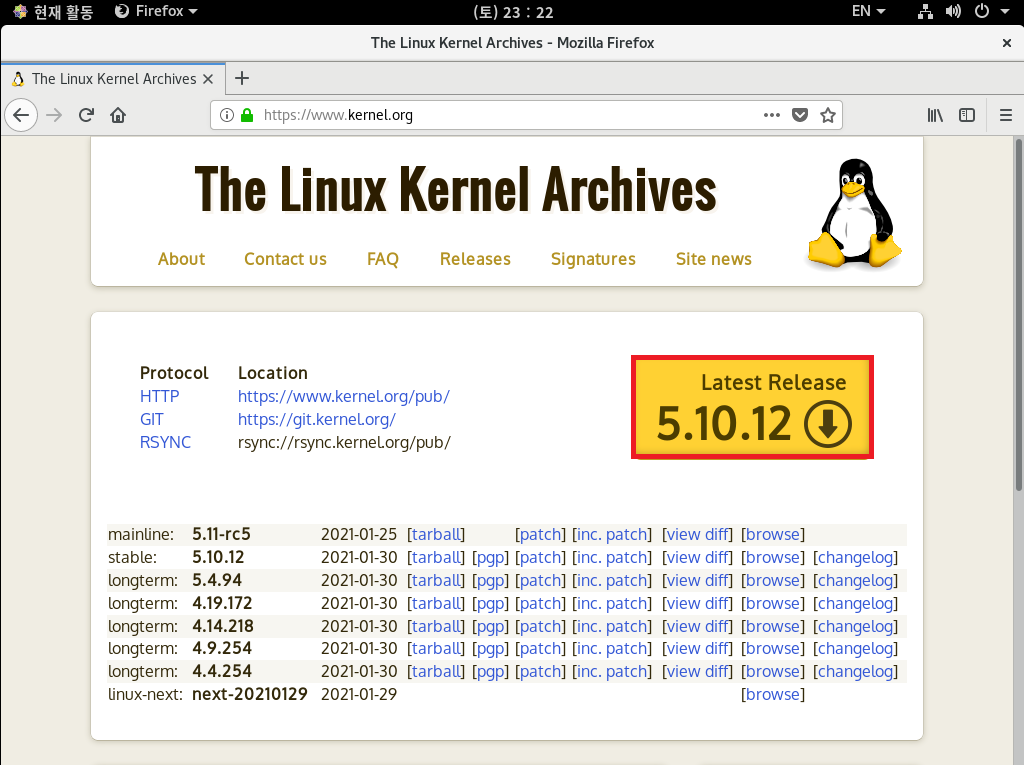Screen dimensions: 1024x765
Task: Open patch for longterm 4.14.218
Action: coord(540,627)
